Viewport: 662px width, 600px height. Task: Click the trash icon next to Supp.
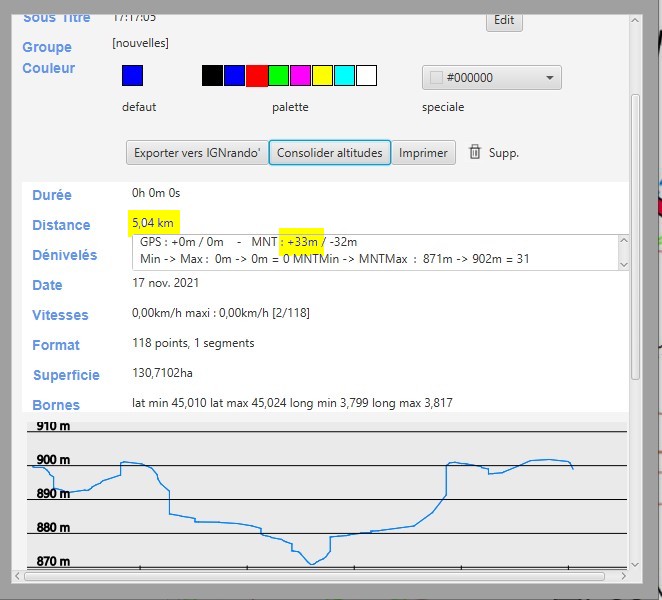click(x=475, y=153)
